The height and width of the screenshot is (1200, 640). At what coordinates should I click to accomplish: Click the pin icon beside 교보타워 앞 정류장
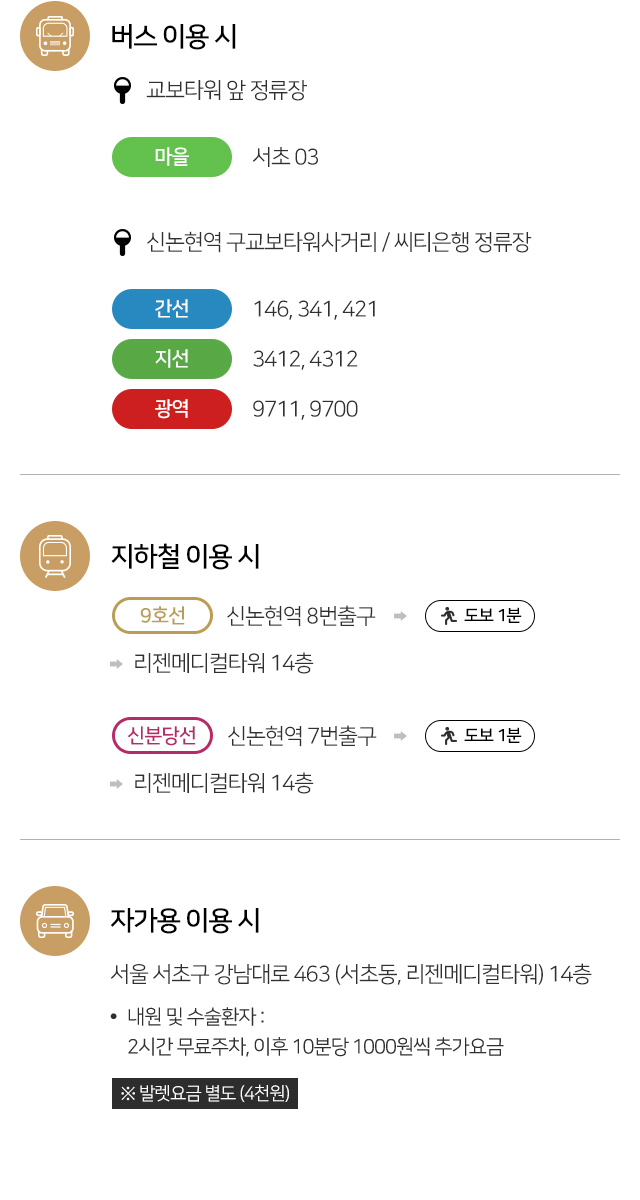click(123, 91)
